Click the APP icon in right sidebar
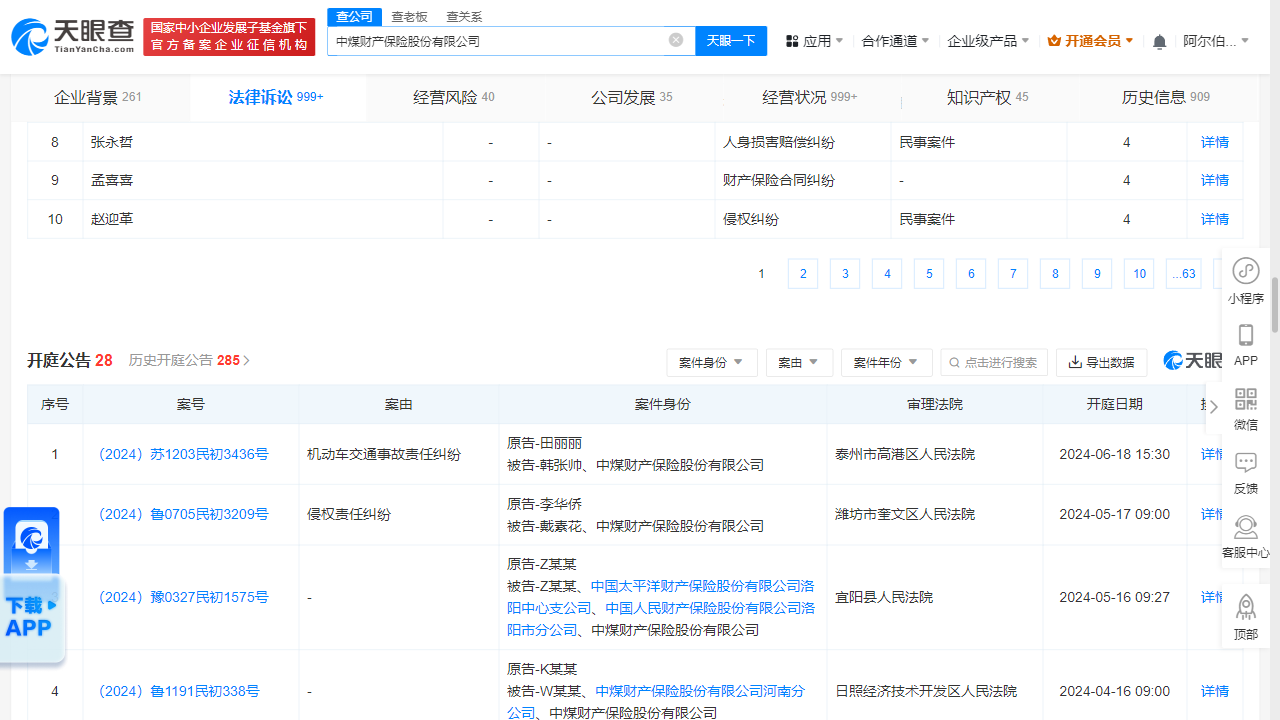 coord(1245,342)
